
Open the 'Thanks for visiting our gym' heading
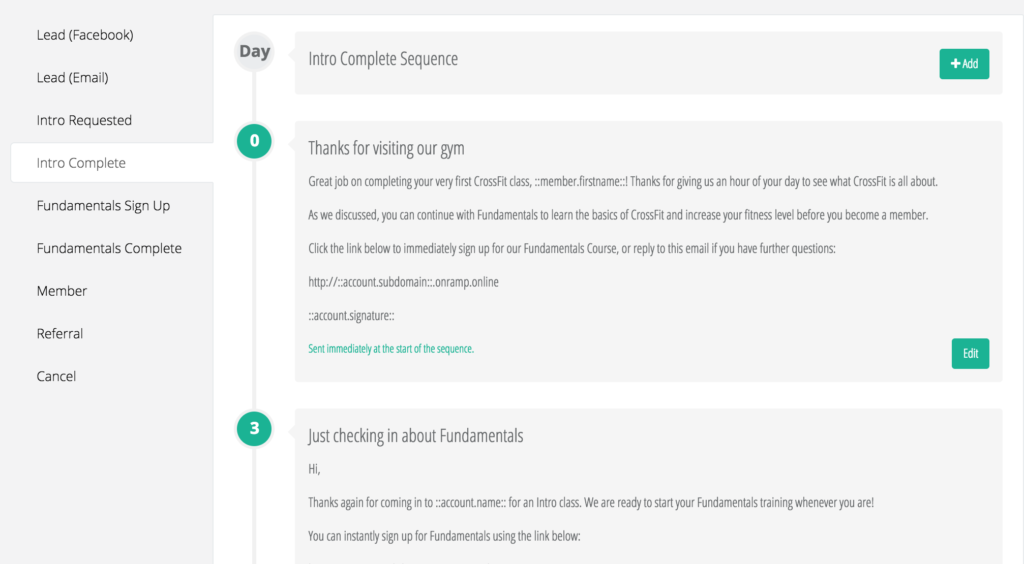coord(386,148)
